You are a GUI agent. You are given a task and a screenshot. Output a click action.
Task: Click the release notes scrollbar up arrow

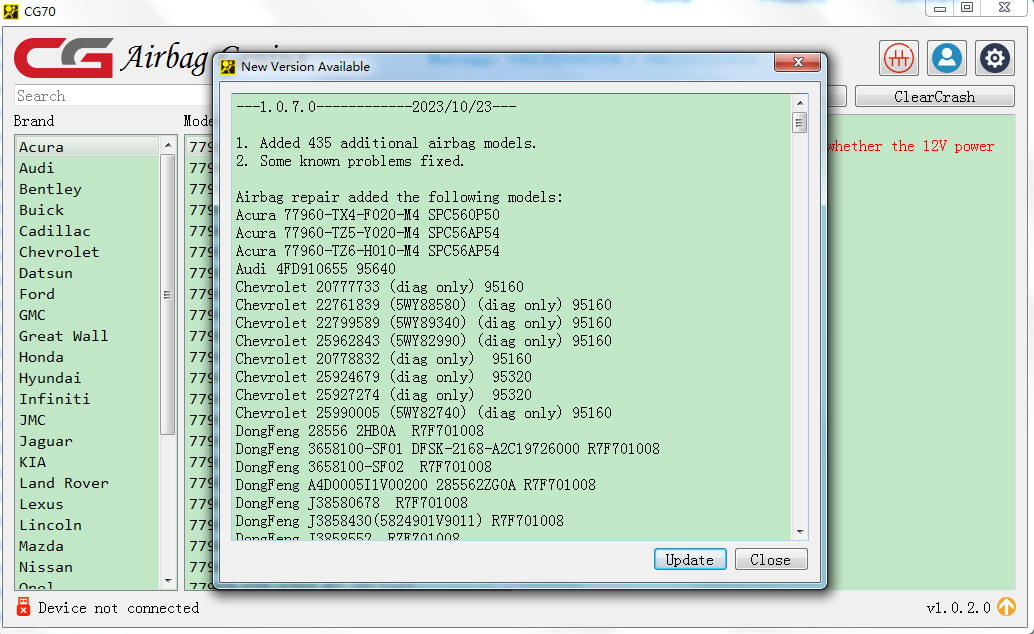click(x=799, y=103)
